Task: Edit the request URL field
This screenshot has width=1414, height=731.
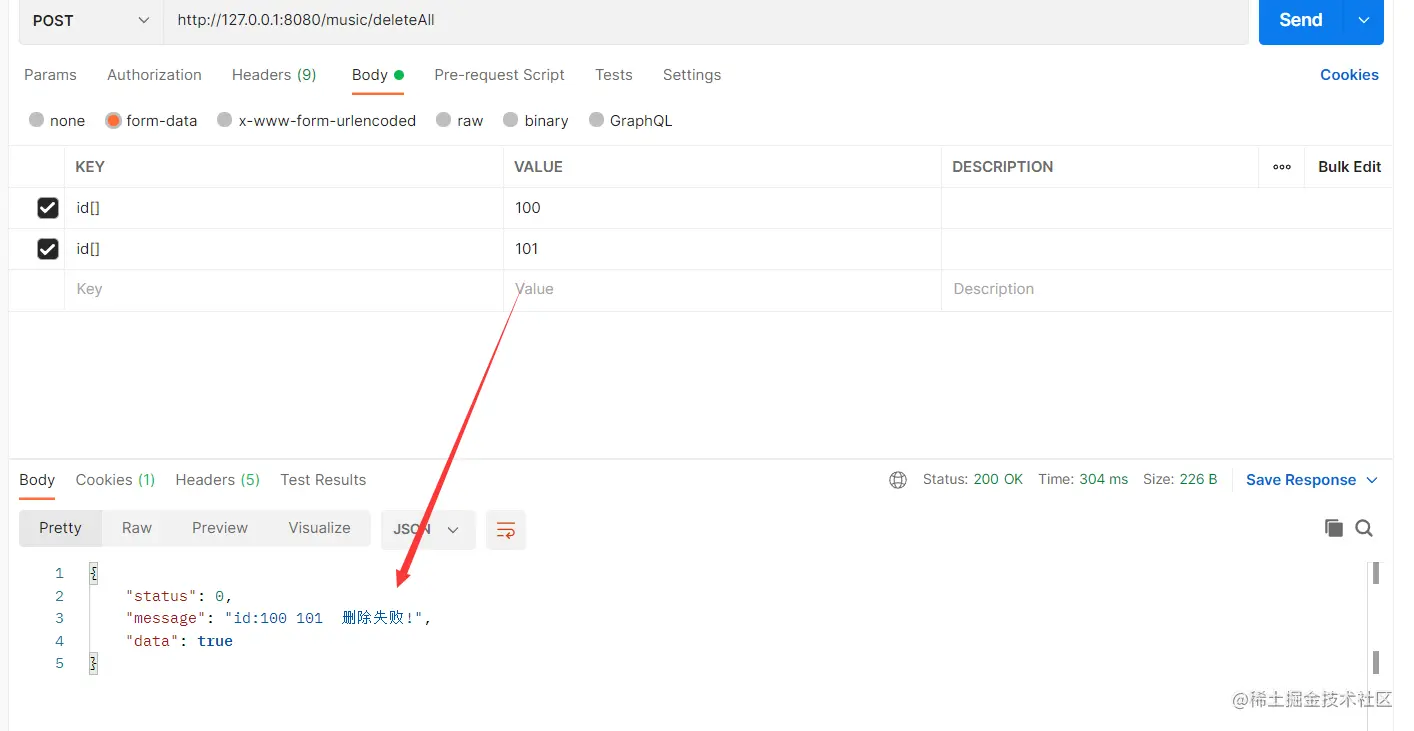Action: tap(706, 20)
